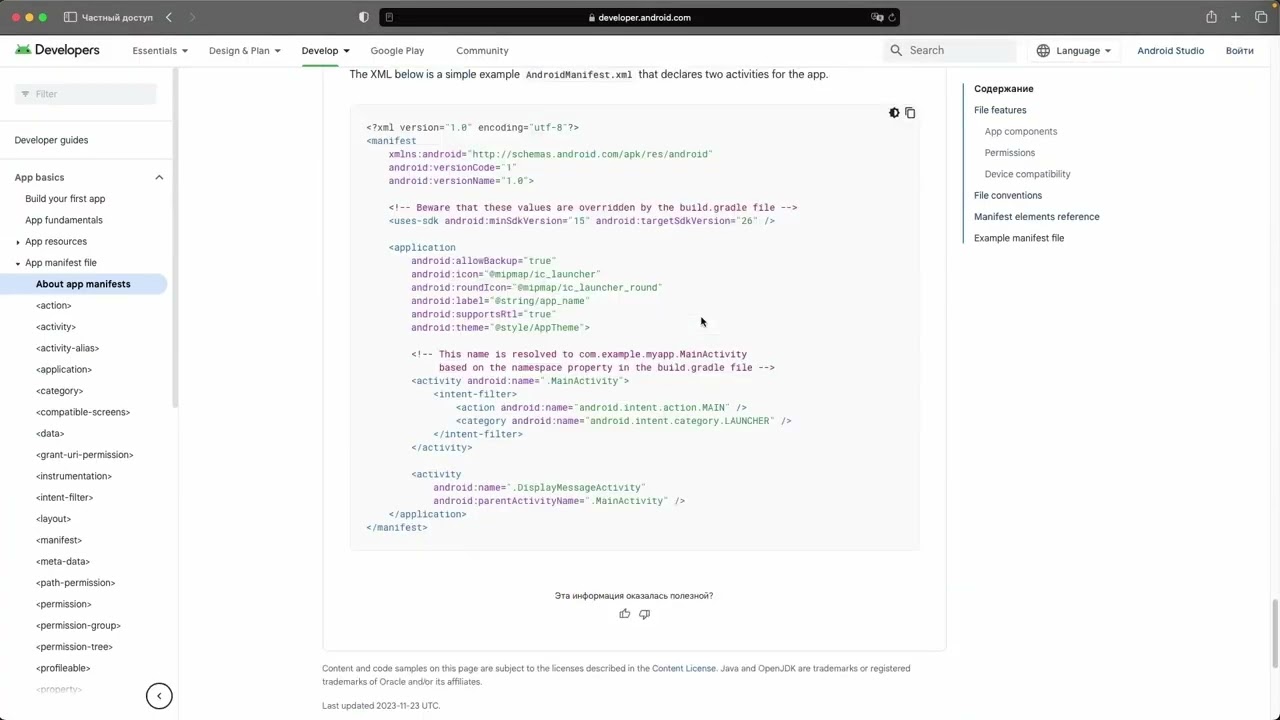1280x720 pixels.
Task: Click the developer.android.com address bar
Action: [x=640, y=17]
